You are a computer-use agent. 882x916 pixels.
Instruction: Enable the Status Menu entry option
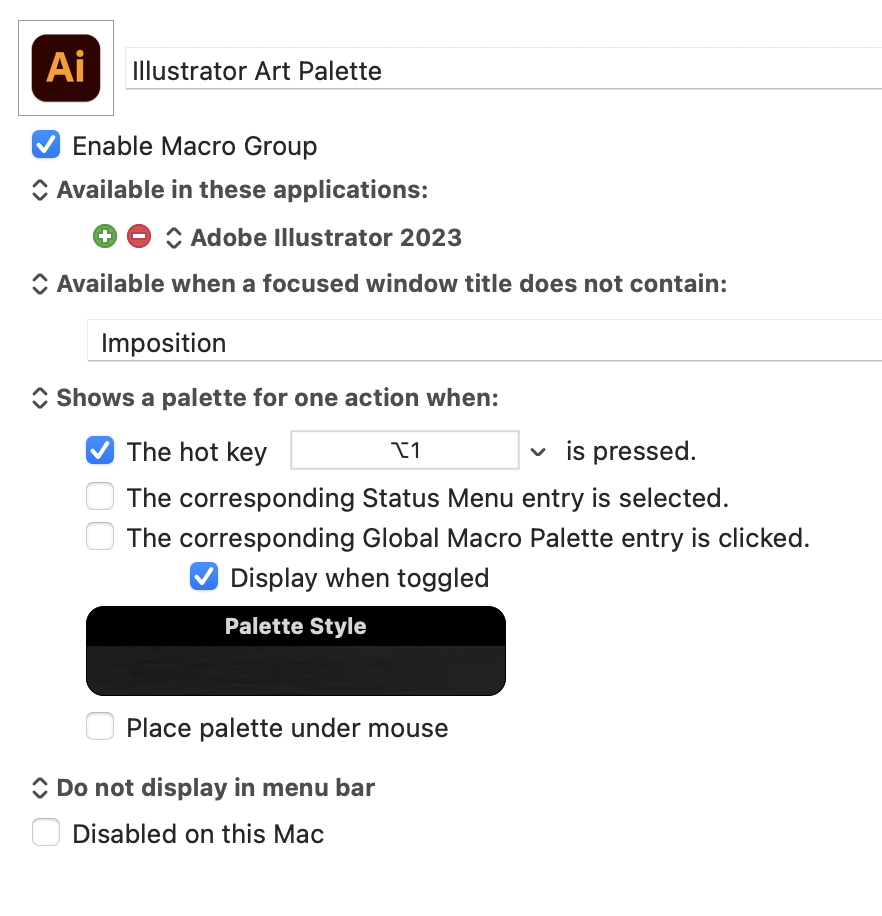click(100, 497)
